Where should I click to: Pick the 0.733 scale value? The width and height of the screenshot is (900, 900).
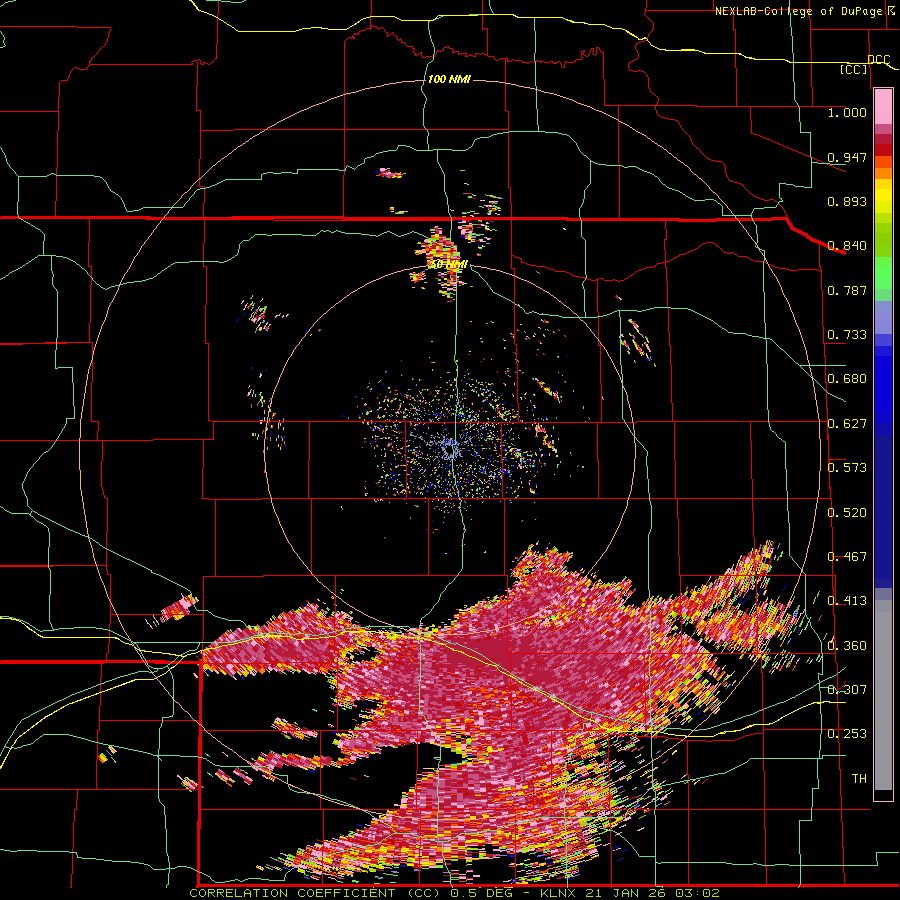tap(847, 335)
